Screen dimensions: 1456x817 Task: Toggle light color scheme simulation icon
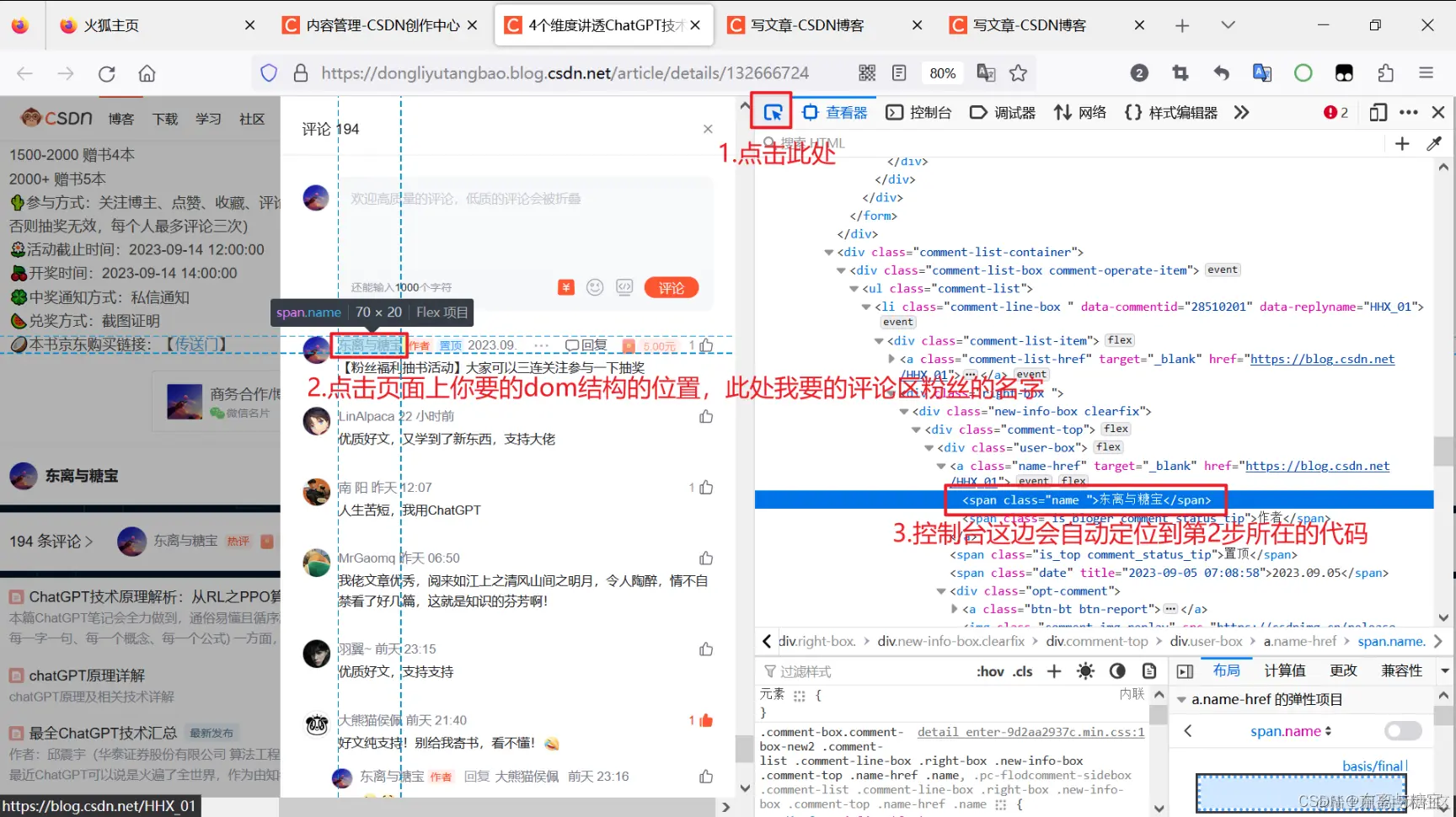pos(1085,670)
